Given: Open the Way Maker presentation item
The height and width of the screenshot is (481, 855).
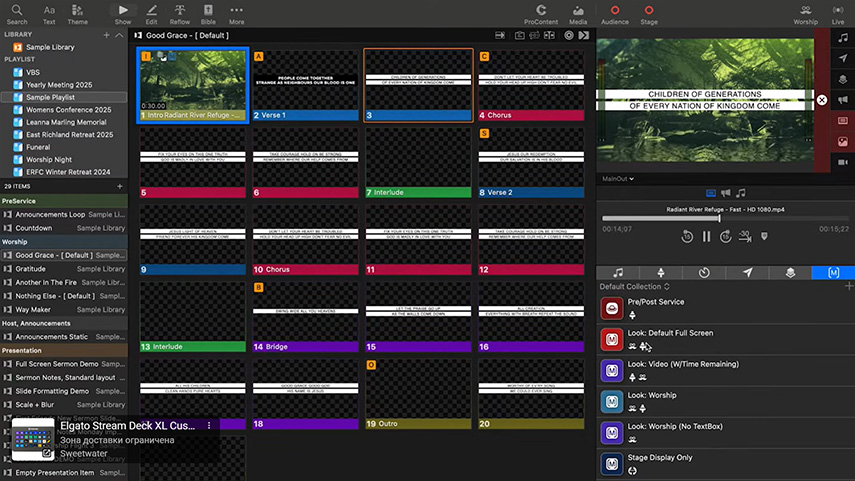Looking at the screenshot, I should tap(64, 310).
